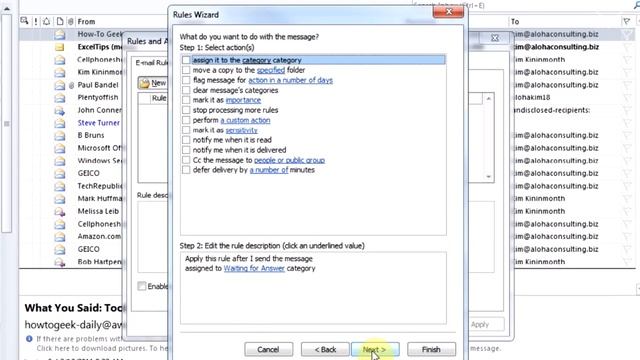Click the Cancel button in Rules Wizard
640x360 pixels.
point(269,349)
